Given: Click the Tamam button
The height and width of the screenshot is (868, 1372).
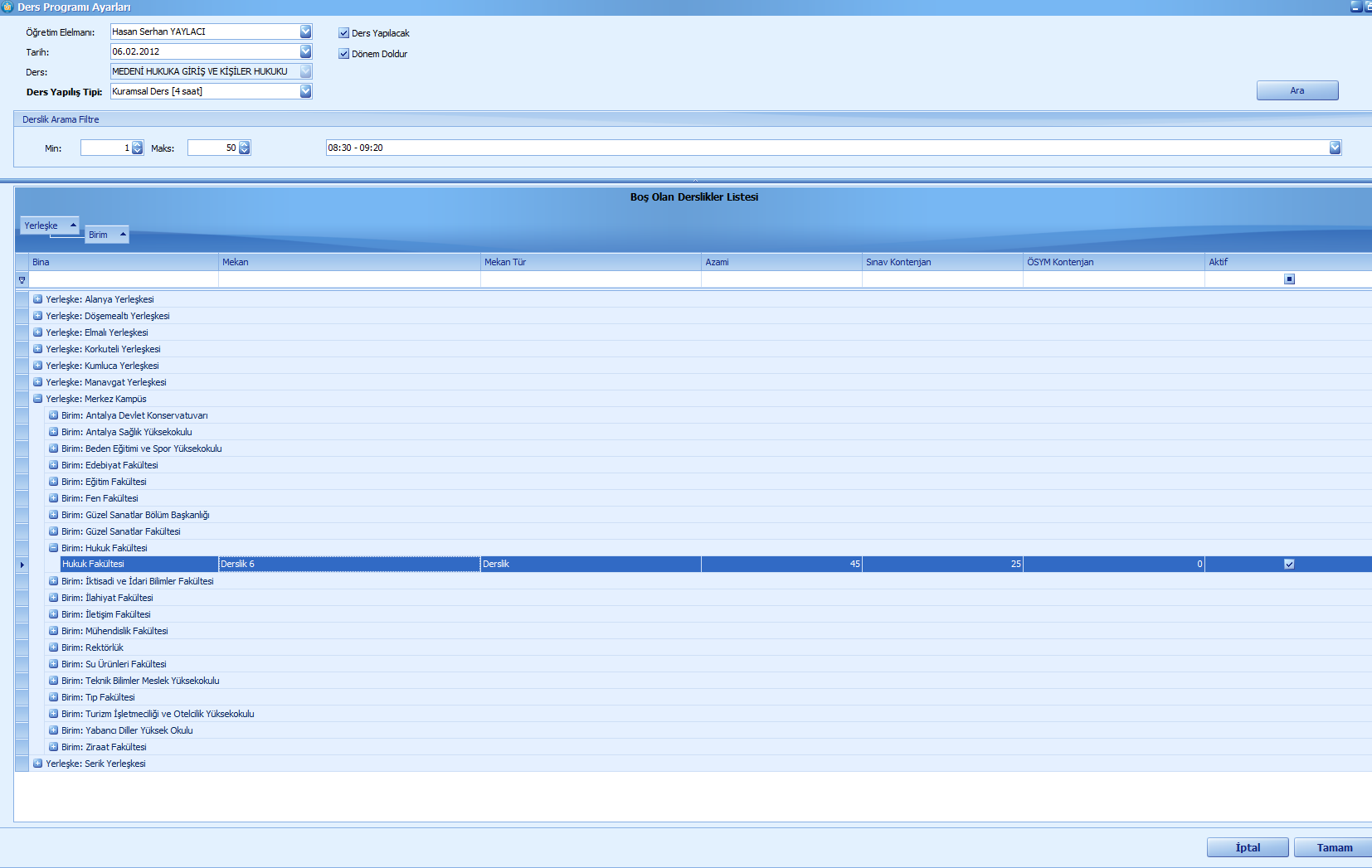Looking at the screenshot, I should coord(1334,847).
